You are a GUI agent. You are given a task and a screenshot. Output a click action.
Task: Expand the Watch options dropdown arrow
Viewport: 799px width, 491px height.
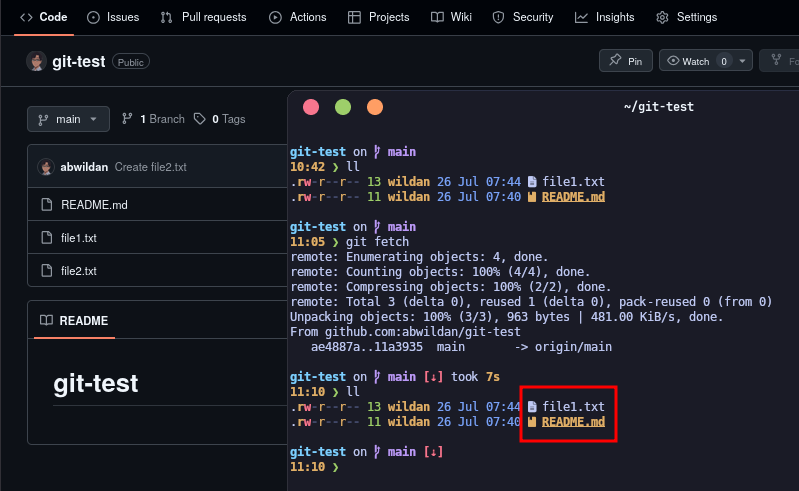point(742,61)
